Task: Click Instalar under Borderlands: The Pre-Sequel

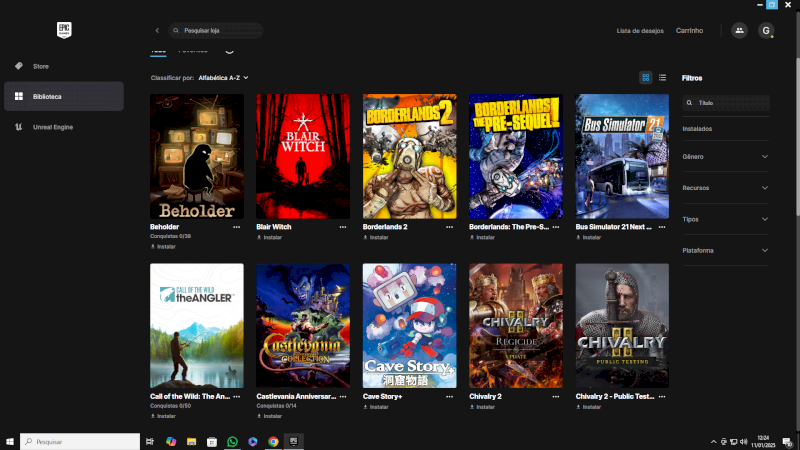Action: (482, 237)
